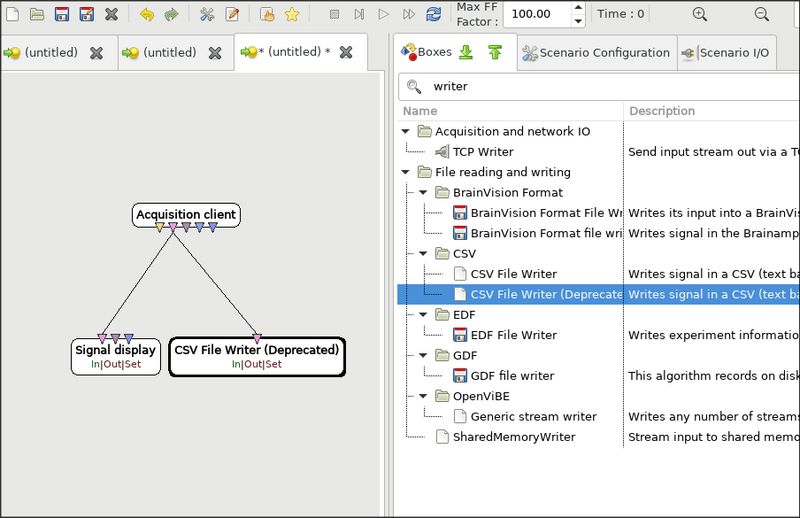Close the first untitled scenario tab
800x518 pixels.
click(96, 53)
